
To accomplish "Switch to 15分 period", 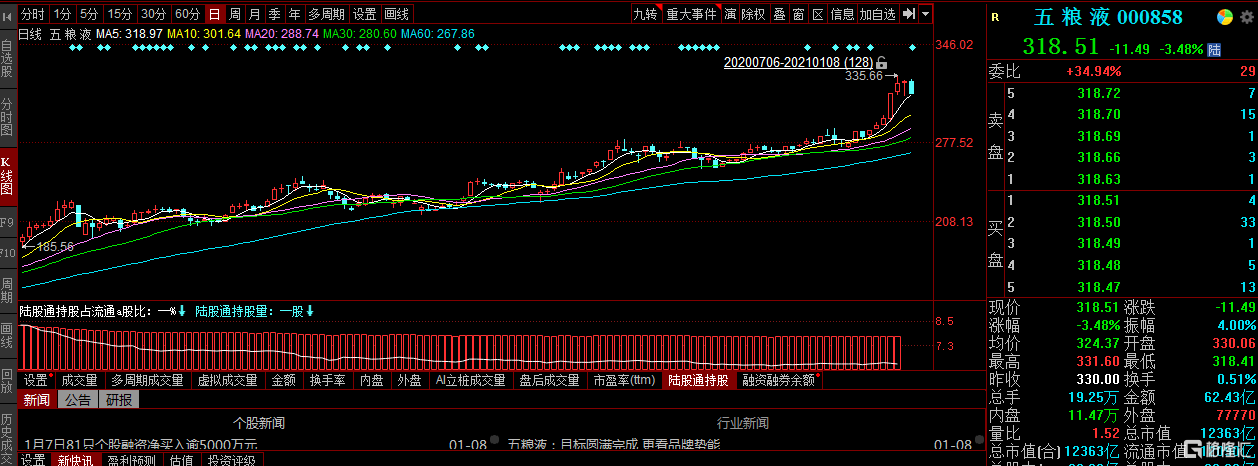I will tap(120, 14).
